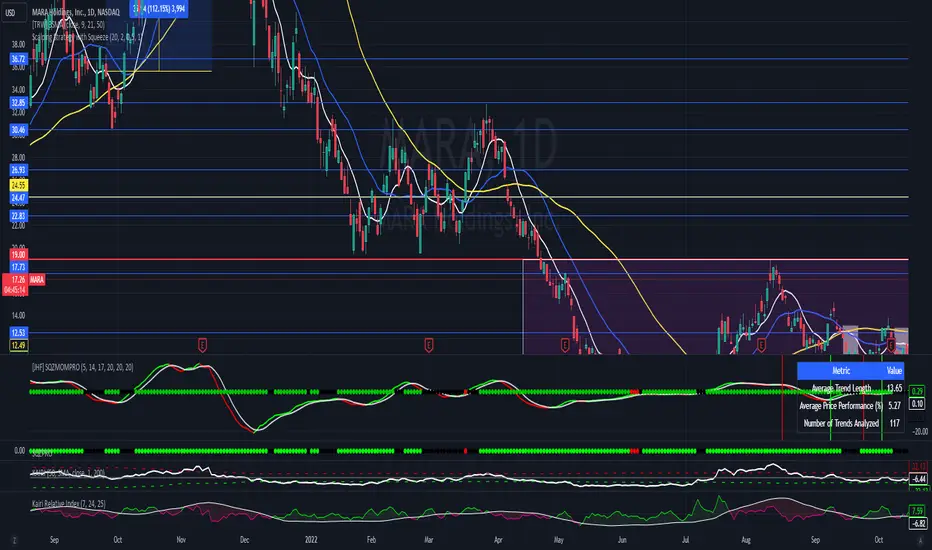Click the 5.27 table value

[x=894, y=406]
